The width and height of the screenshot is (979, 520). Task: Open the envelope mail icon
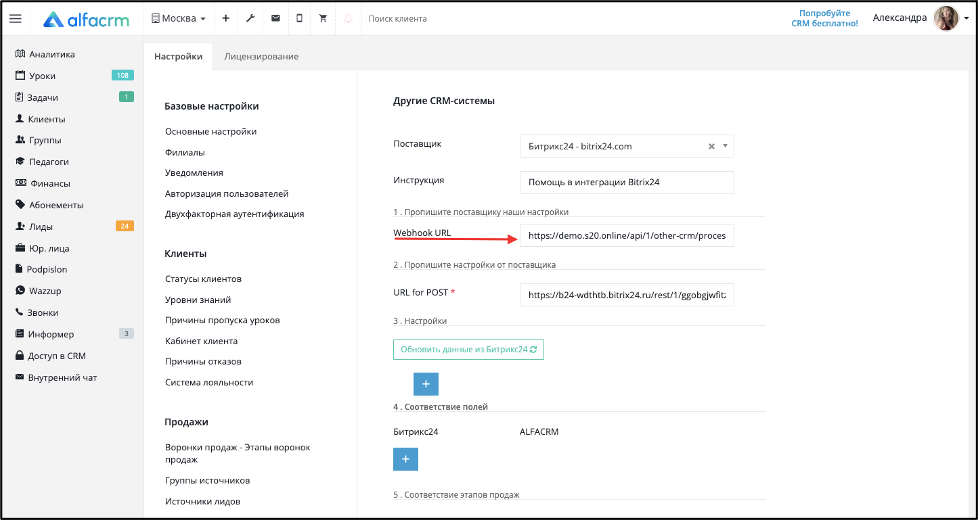[275, 19]
